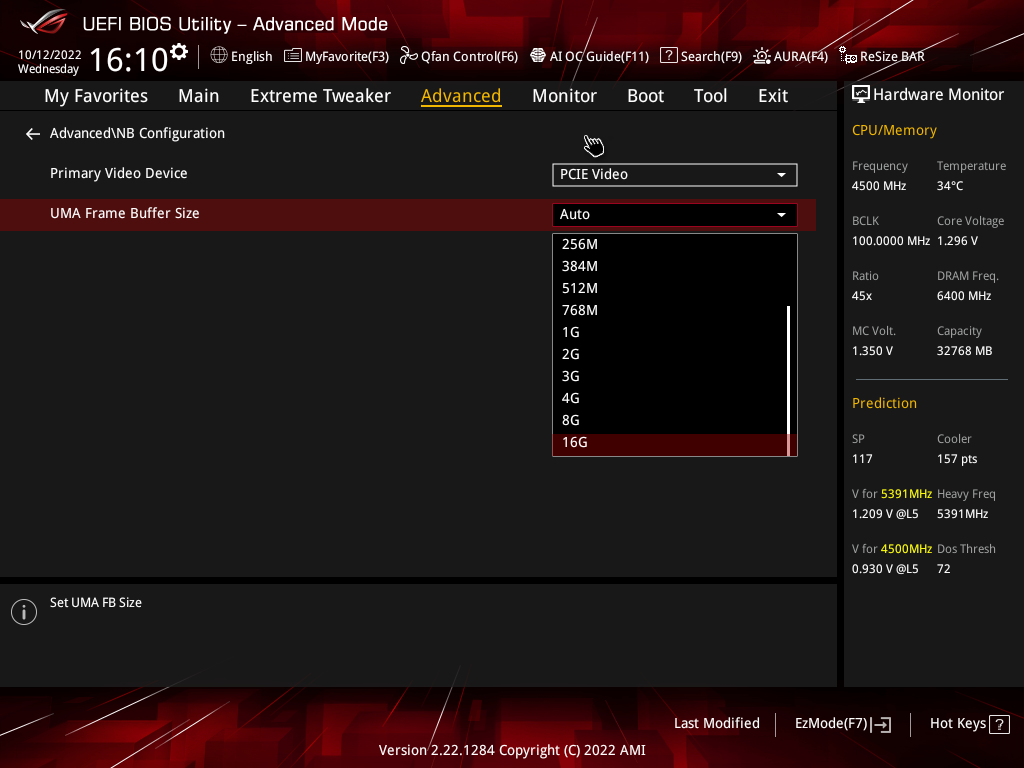
Task: Open the Boot tab
Action: click(645, 96)
